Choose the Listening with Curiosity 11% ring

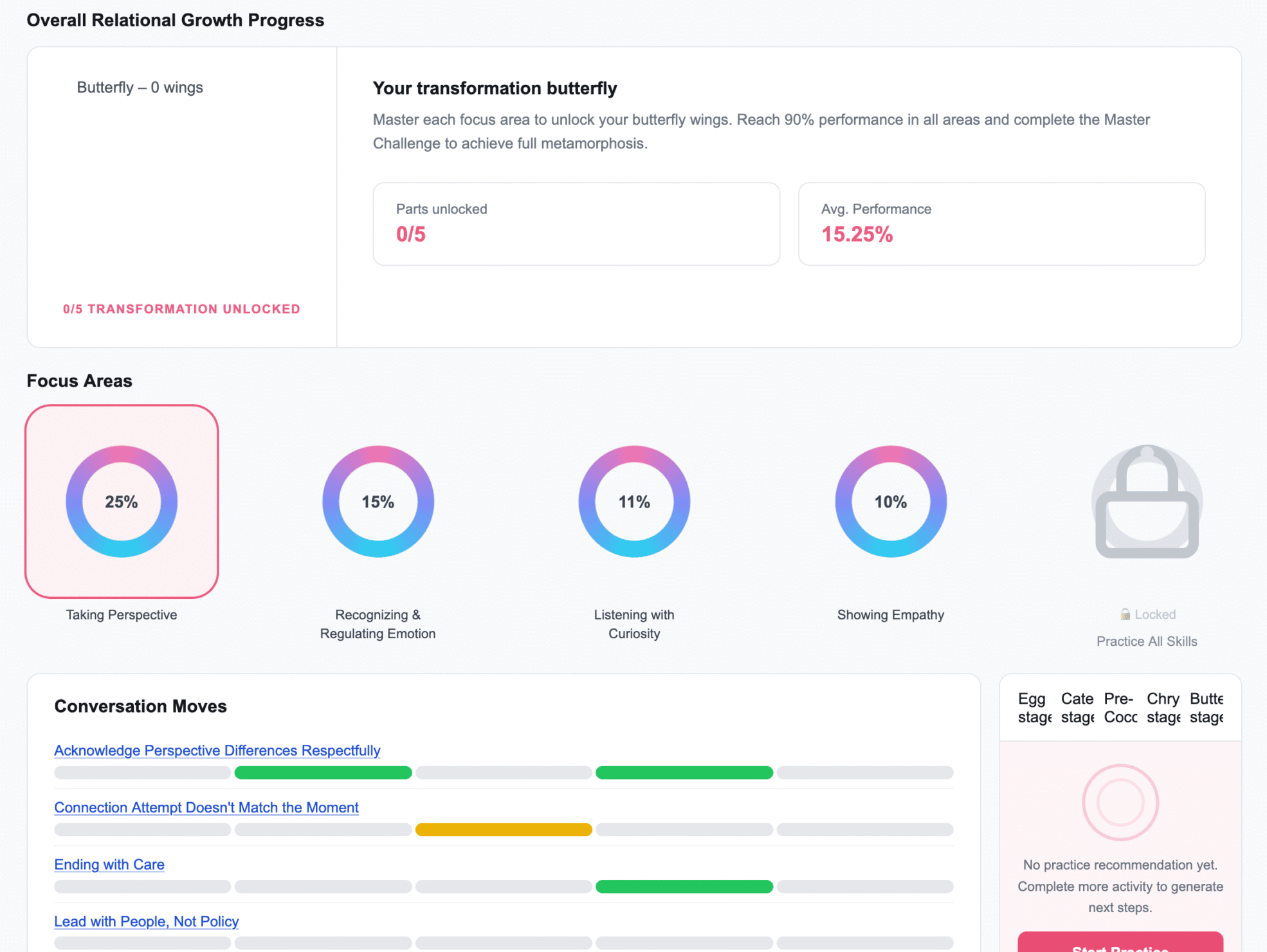pos(634,501)
